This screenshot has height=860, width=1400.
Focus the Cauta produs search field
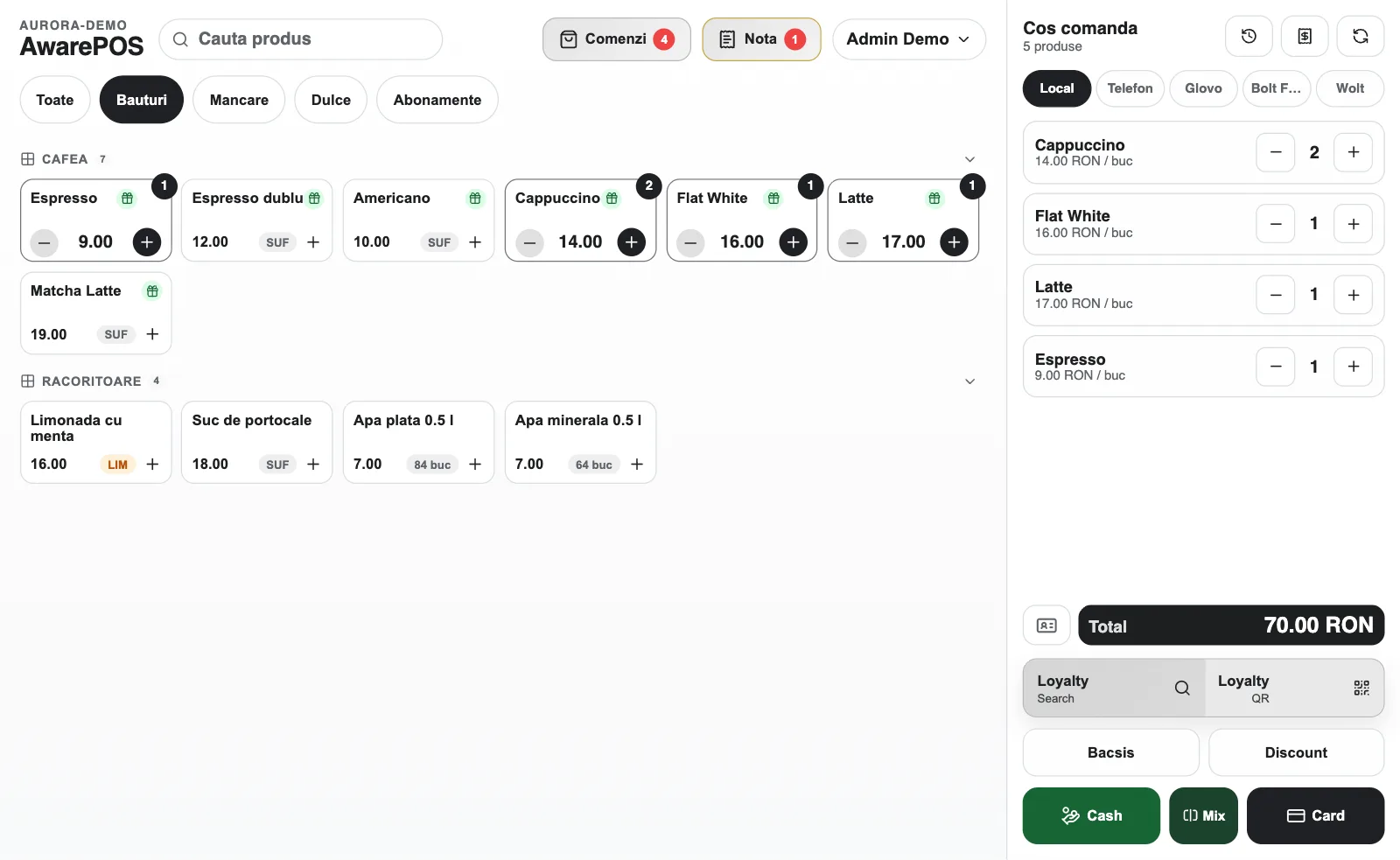coord(301,39)
